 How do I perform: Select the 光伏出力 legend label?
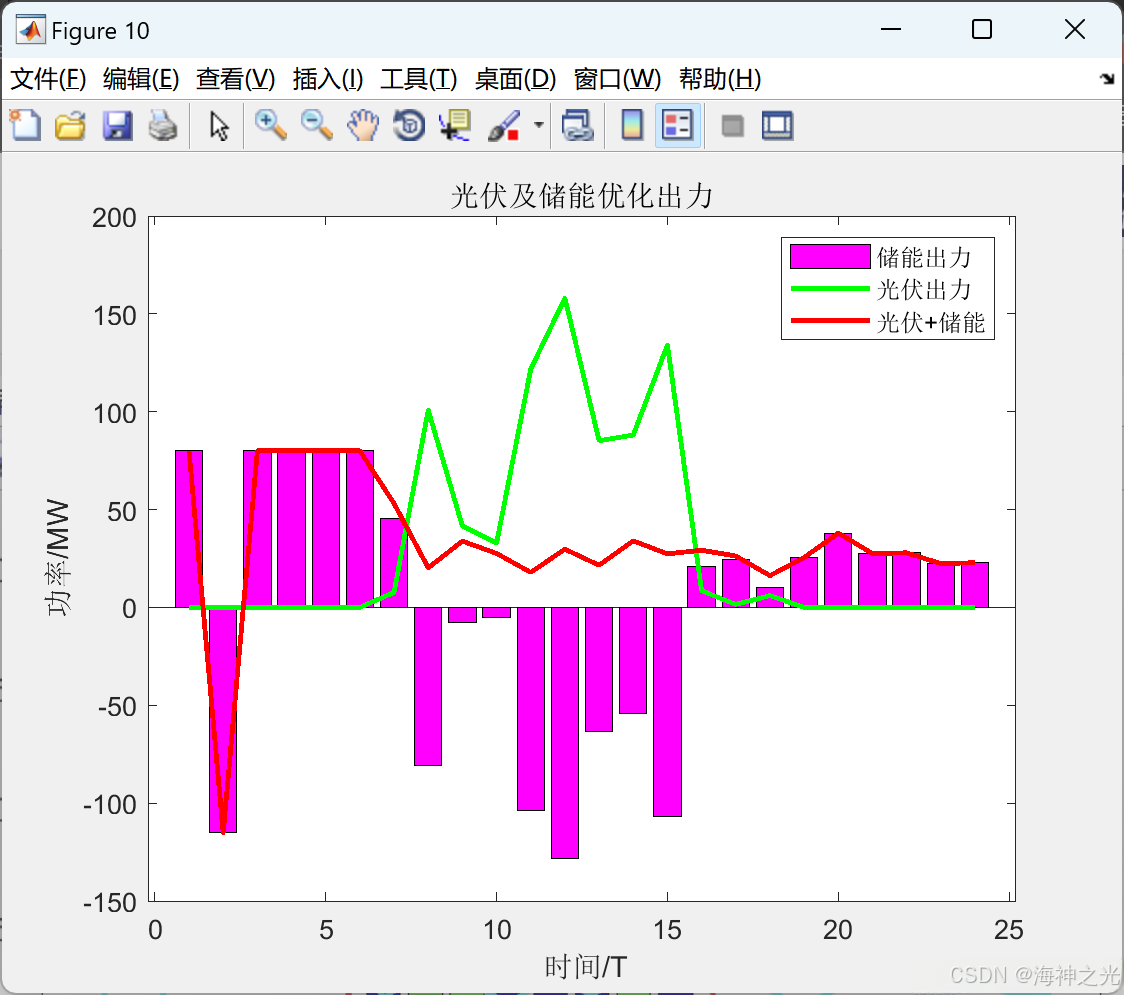923,290
